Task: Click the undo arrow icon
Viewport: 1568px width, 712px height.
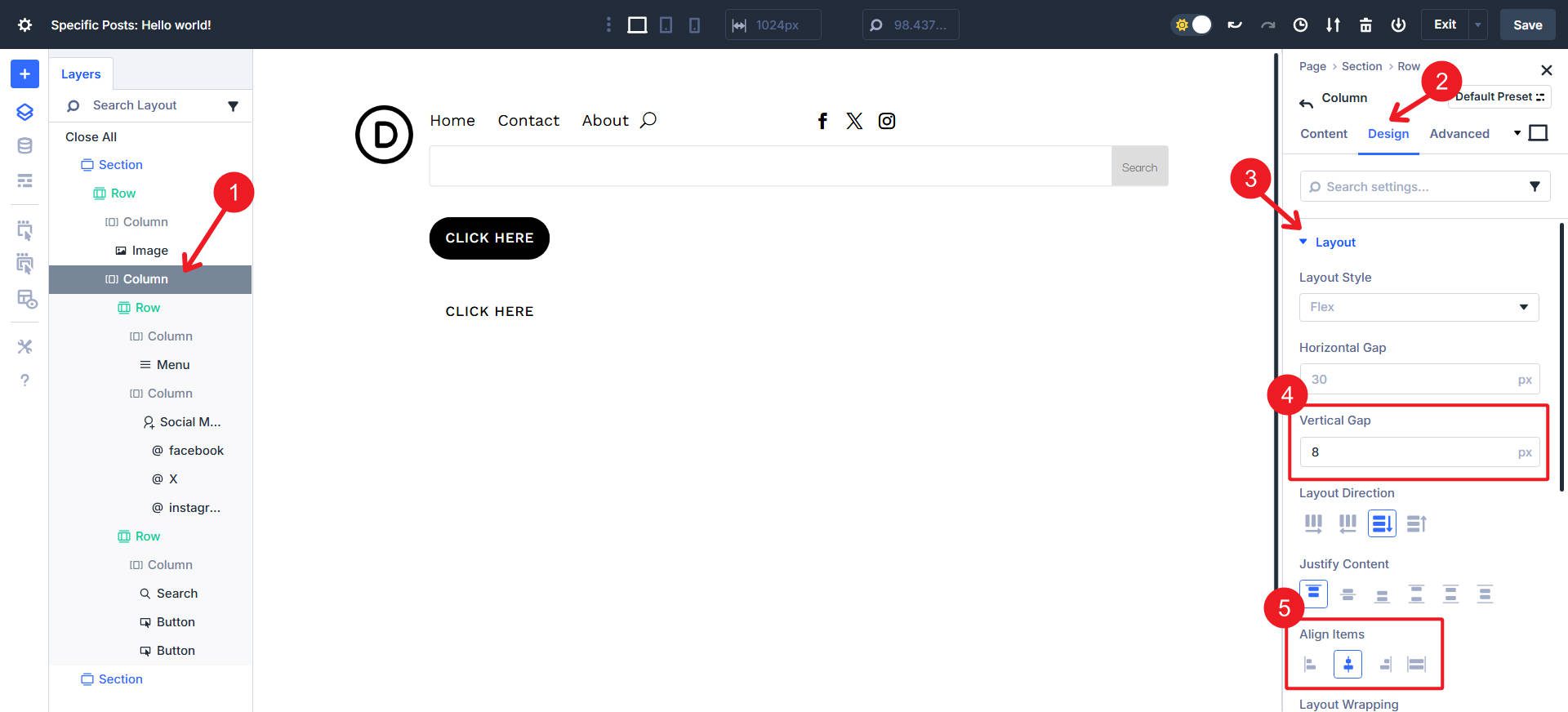Action: (x=1235, y=25)
